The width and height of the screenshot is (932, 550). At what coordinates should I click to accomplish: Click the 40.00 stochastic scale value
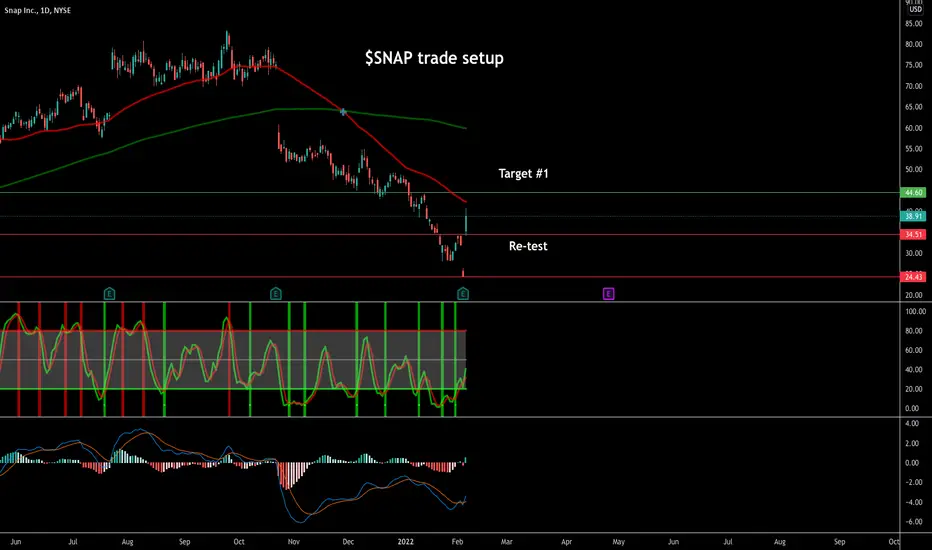[914, 370]
